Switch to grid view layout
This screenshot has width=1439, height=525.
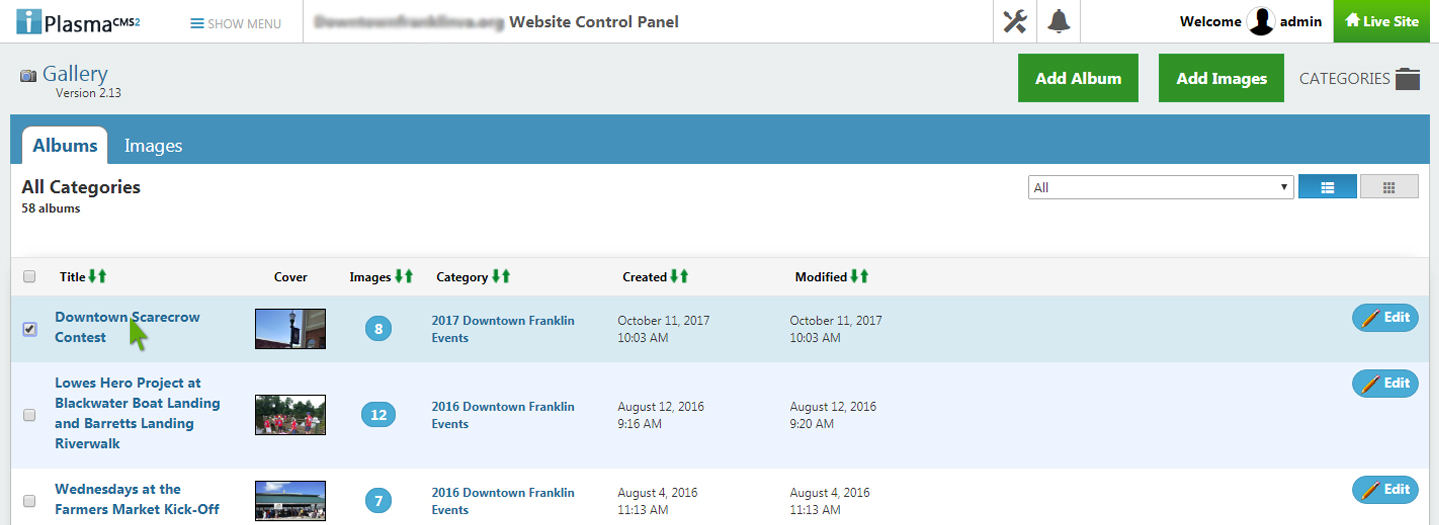coord(1389,187)
